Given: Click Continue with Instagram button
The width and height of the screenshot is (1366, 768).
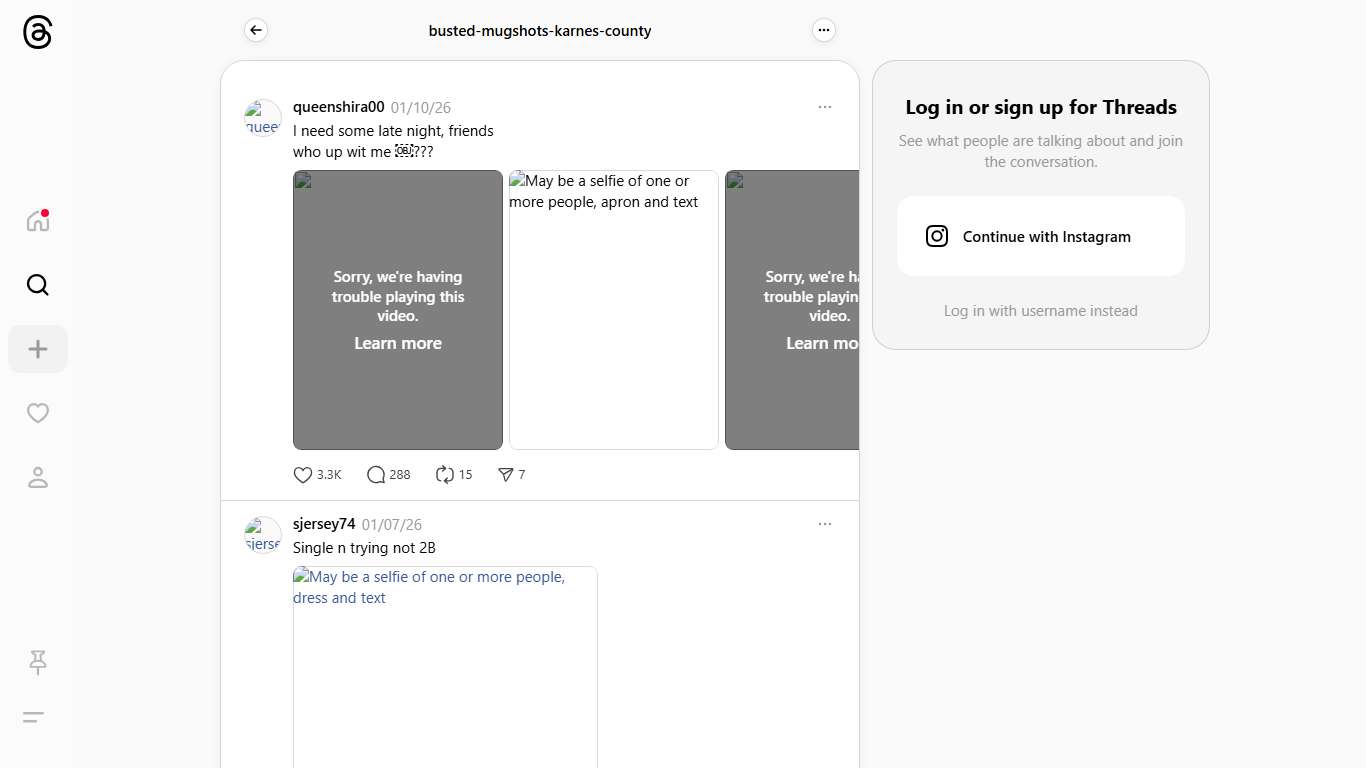Looking at the screenshot, I should 1040,237.
